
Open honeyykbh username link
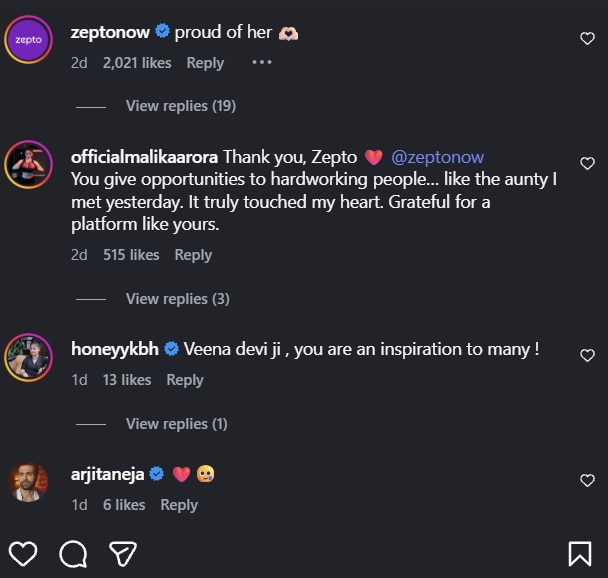click(115, 349)
